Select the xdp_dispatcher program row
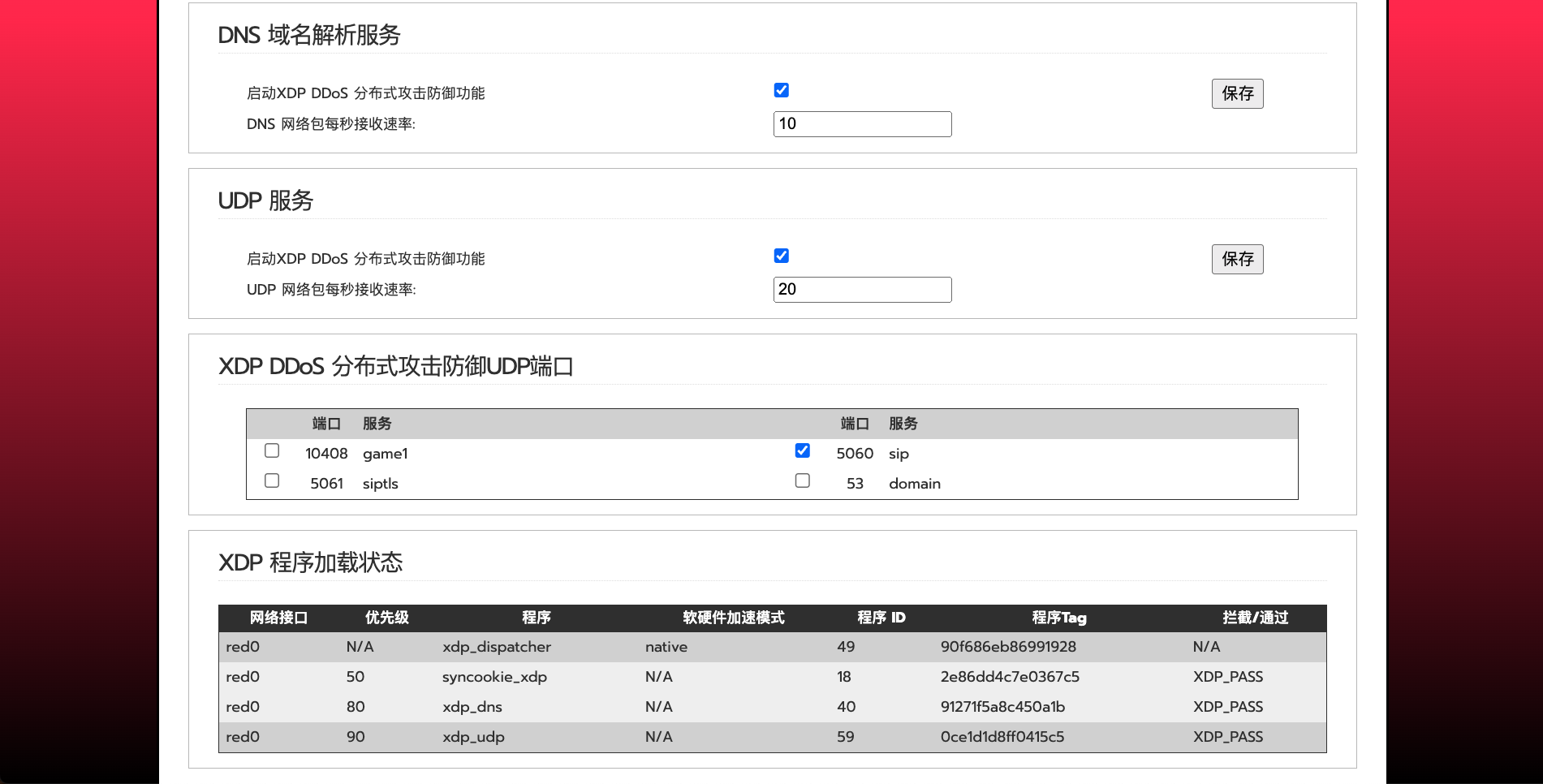This screenshot has height=784, width=1543. (496, 647)
